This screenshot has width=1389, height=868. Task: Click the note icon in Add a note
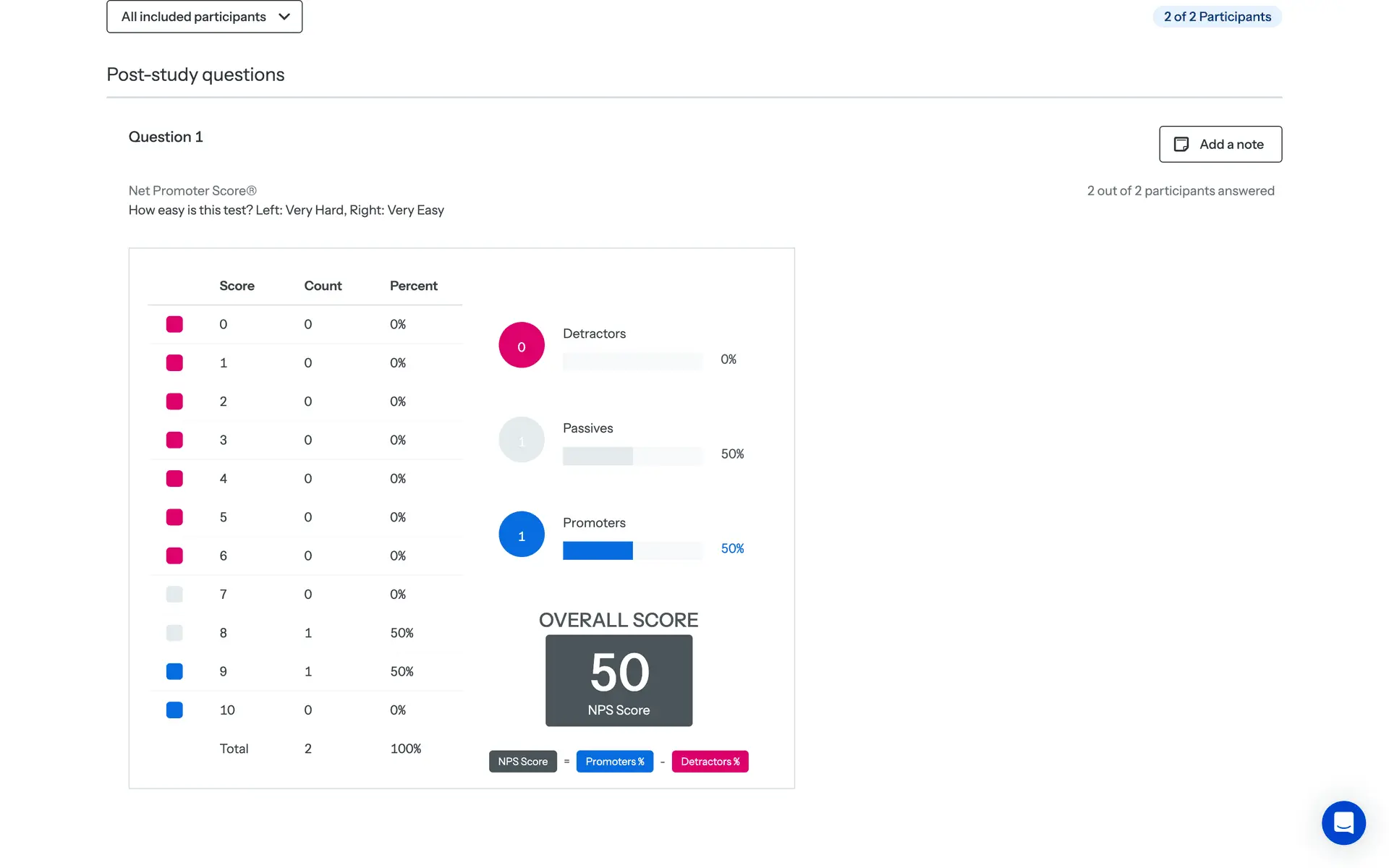(1181, 144)
